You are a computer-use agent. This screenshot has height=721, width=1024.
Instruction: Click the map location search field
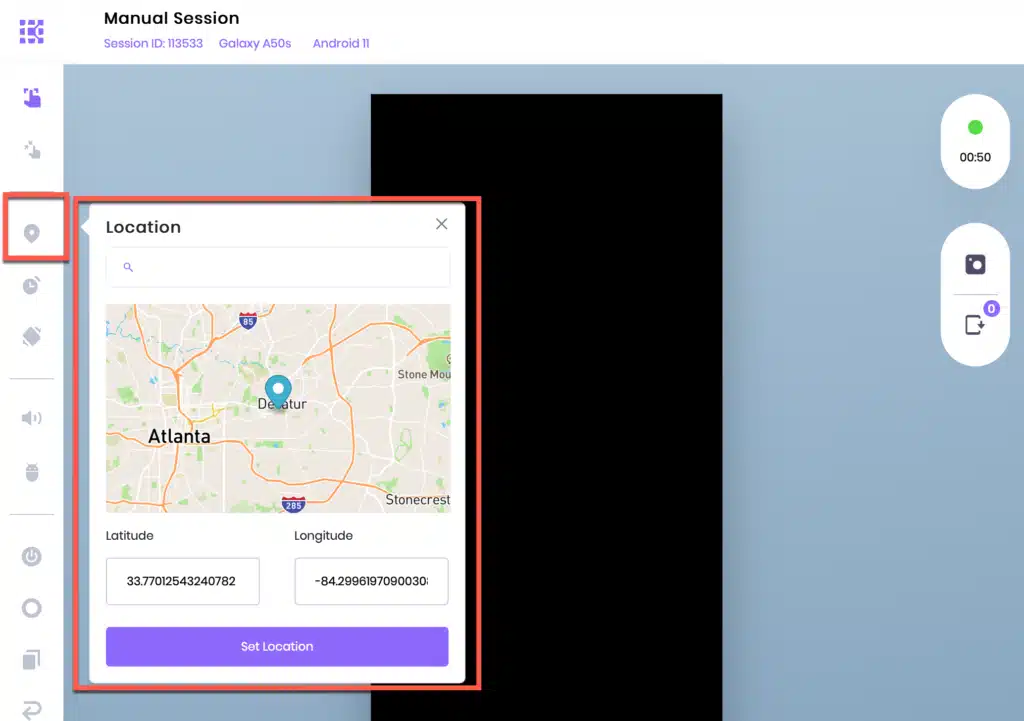[277, 267]
